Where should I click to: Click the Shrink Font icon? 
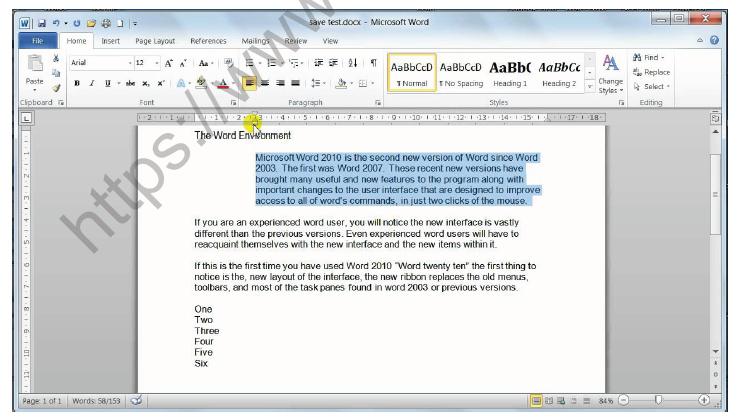183,63
